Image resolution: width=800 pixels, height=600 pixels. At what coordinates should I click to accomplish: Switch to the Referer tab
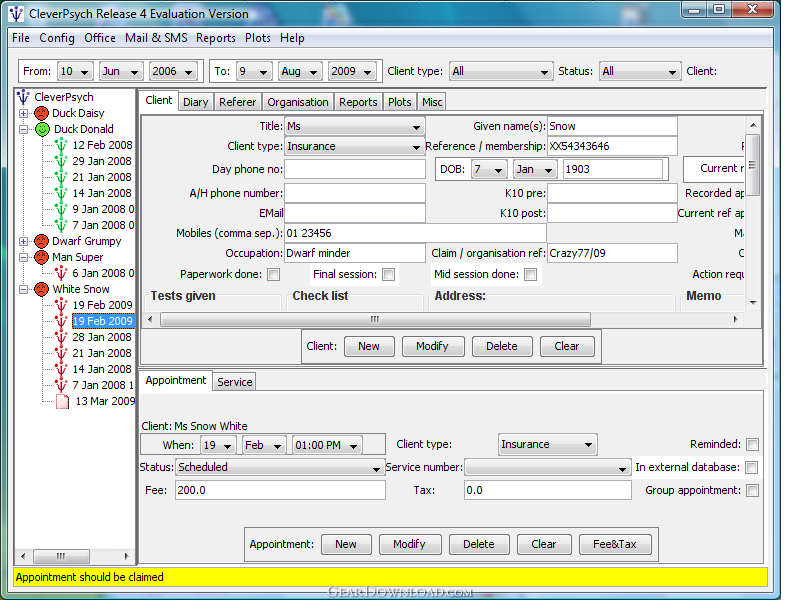pos(237,102)
